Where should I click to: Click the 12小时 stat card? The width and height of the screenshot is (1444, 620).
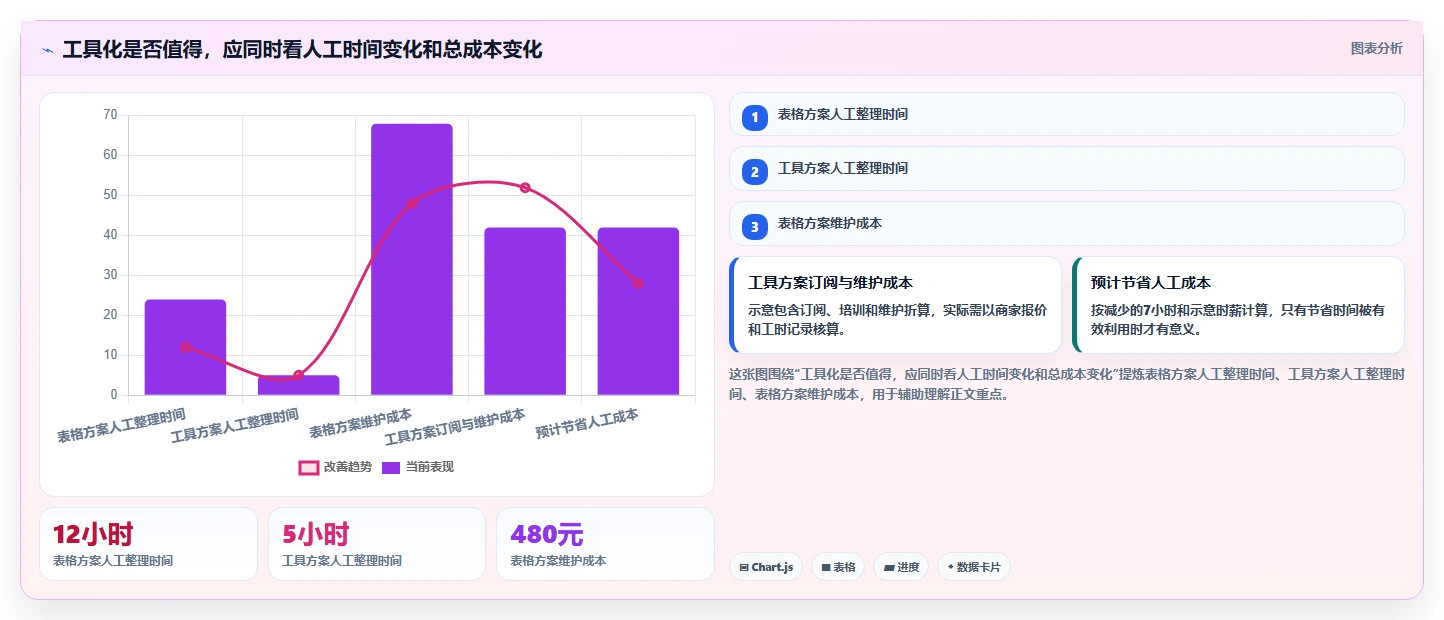point(148,544)
